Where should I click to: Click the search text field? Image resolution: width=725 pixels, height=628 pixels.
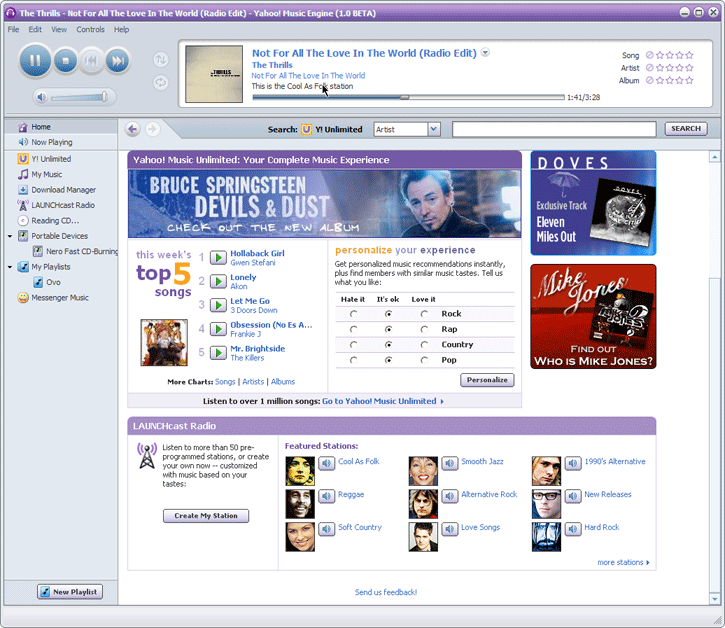pos(554,129)
